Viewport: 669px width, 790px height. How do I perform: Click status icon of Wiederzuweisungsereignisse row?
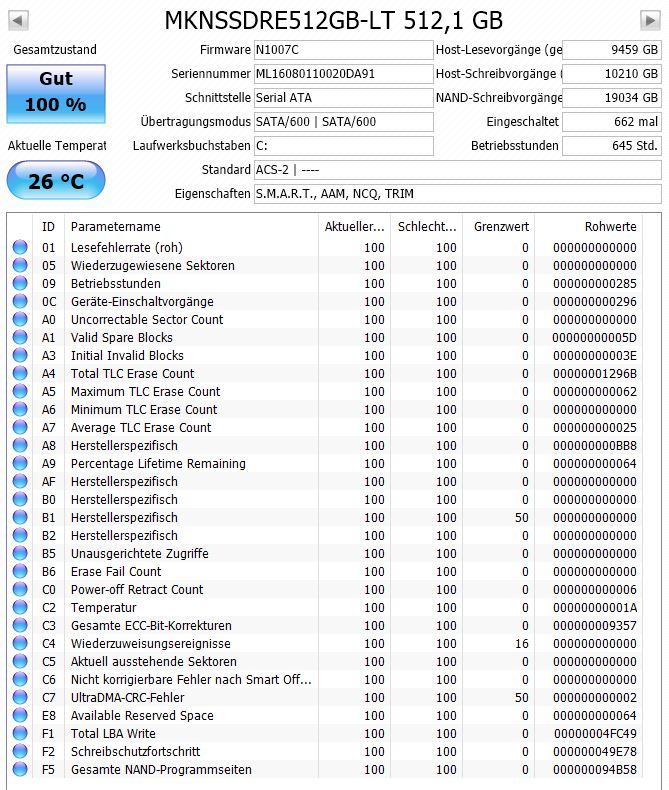(20, 643)
